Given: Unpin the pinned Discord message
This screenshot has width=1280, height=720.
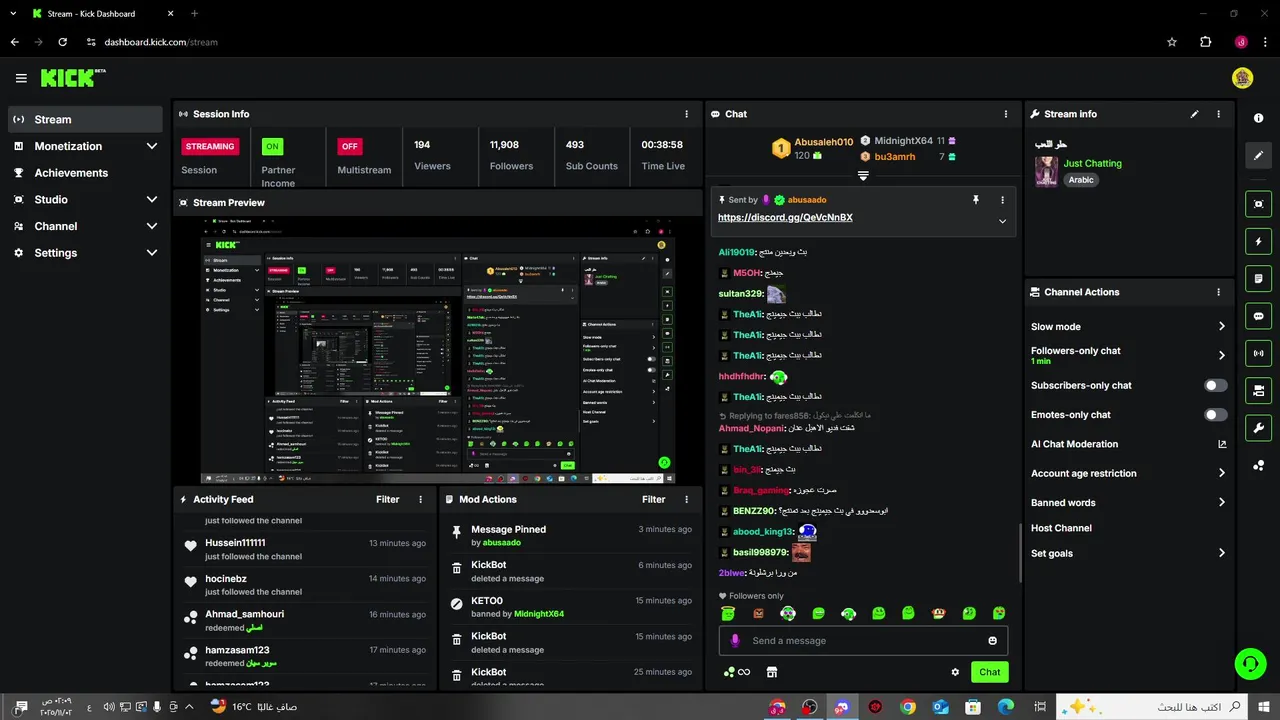Looking at the screenshot, I should 976,200.
